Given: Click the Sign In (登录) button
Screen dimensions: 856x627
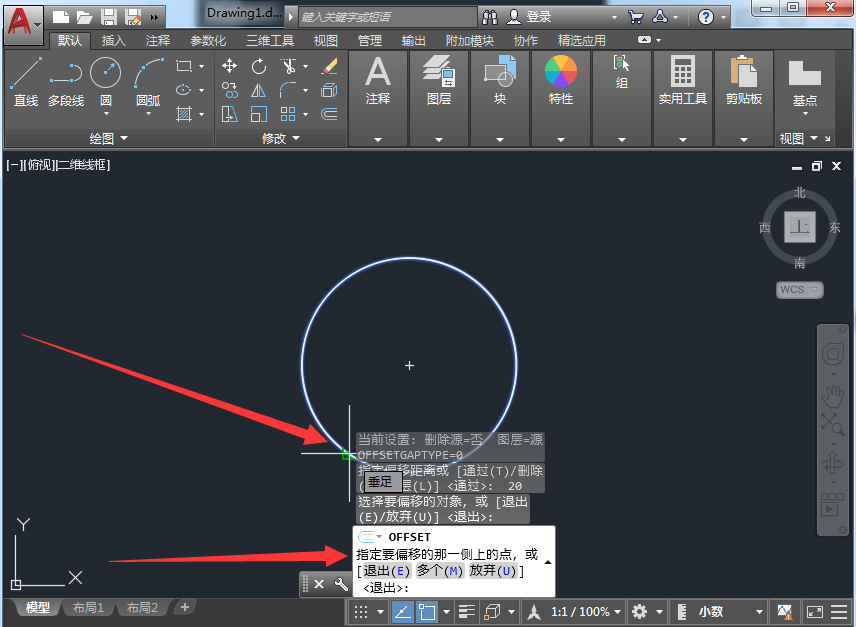Looking at the screenshot, I should pyautogui.click(x=530, y=17).
